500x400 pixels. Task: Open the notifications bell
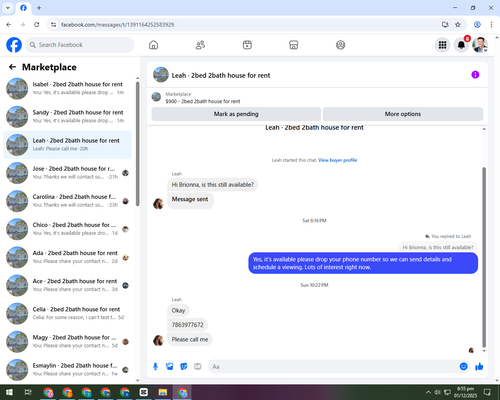[461, 45]
